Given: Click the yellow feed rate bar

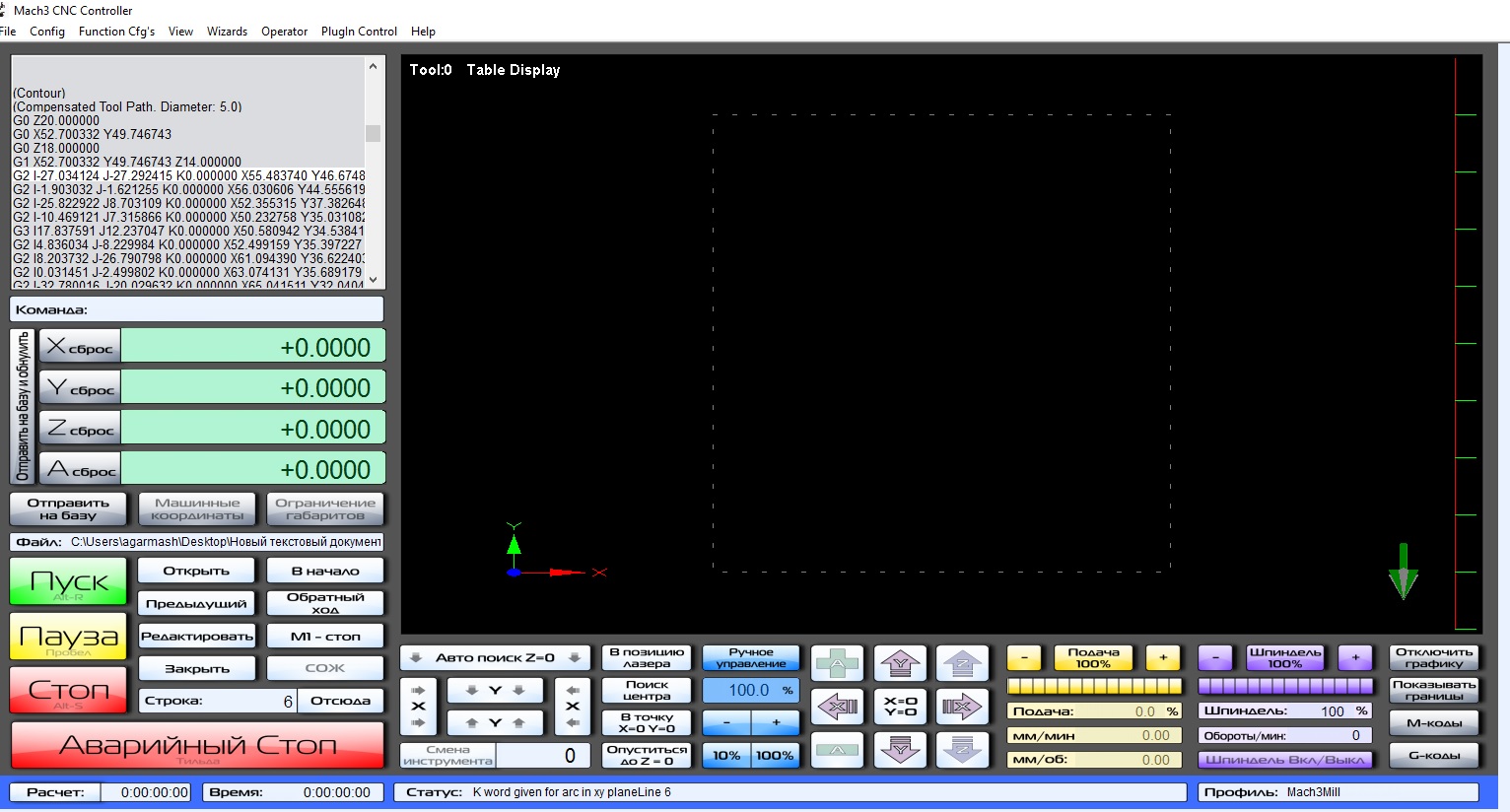Looking at the screenshot, I should pos(1094,686).
